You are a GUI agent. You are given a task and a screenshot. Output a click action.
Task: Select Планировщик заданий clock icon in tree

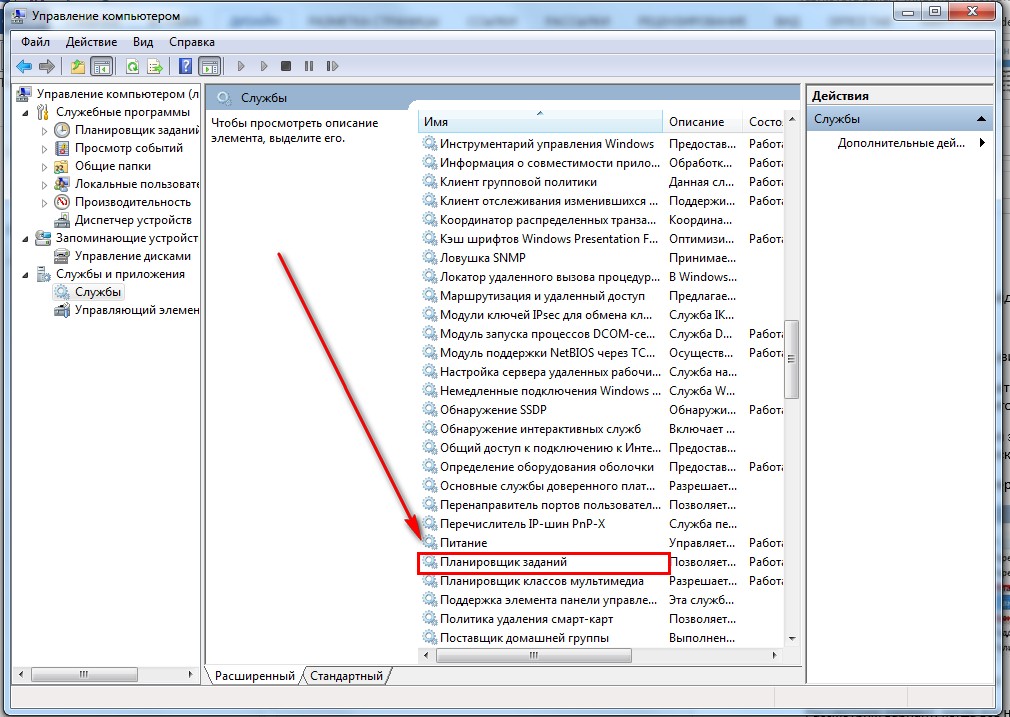(62, 130)
